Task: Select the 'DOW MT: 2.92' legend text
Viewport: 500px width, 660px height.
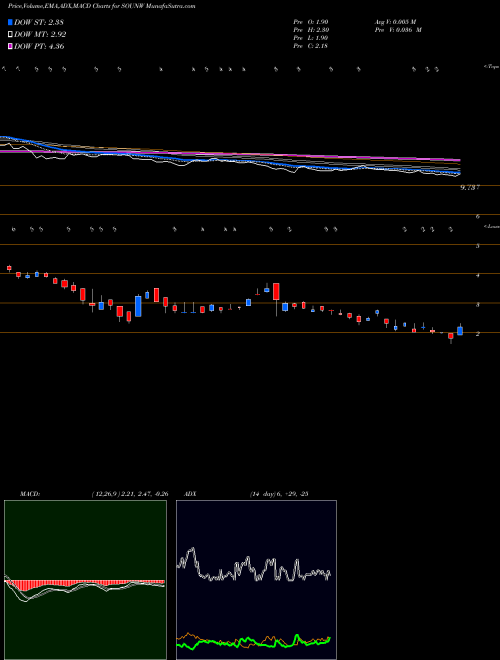Action: click(40, 35)
